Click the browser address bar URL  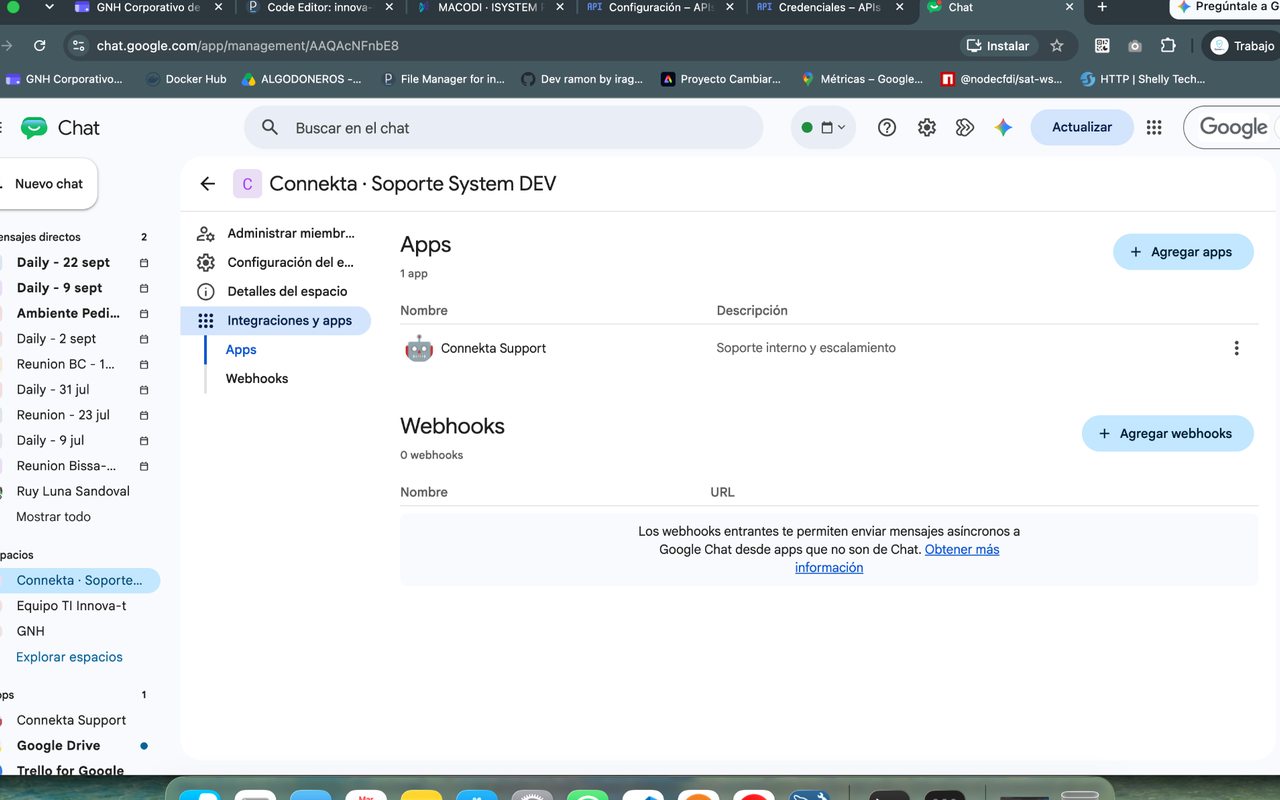coord(247,46)
